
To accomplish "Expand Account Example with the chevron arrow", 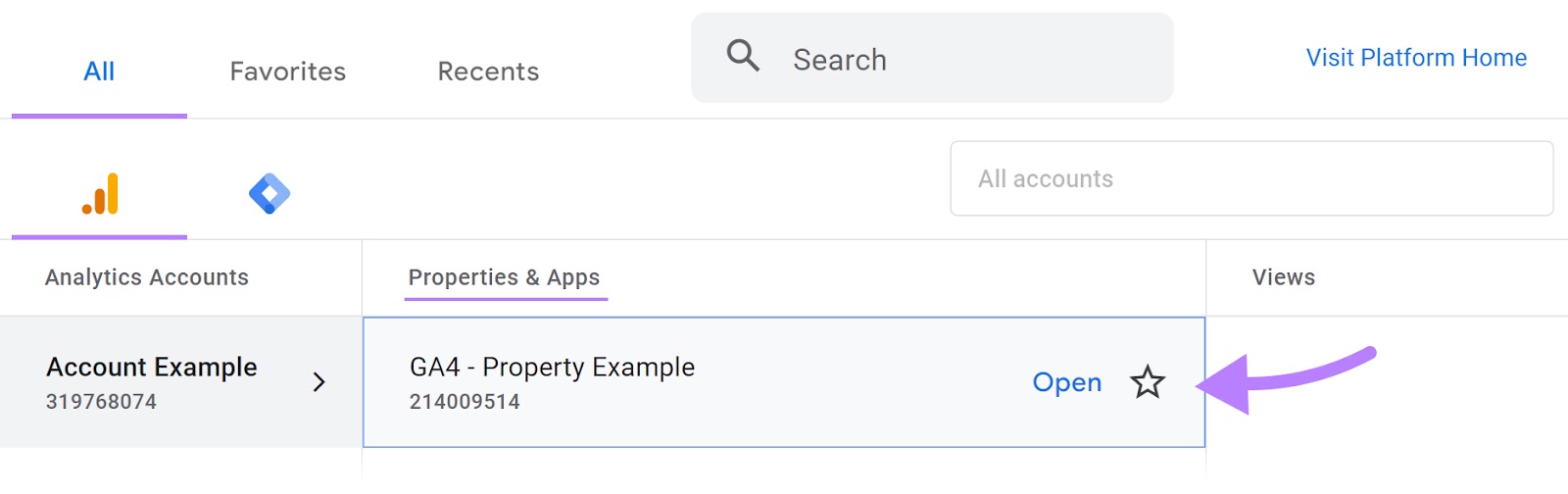I will 318,382.
